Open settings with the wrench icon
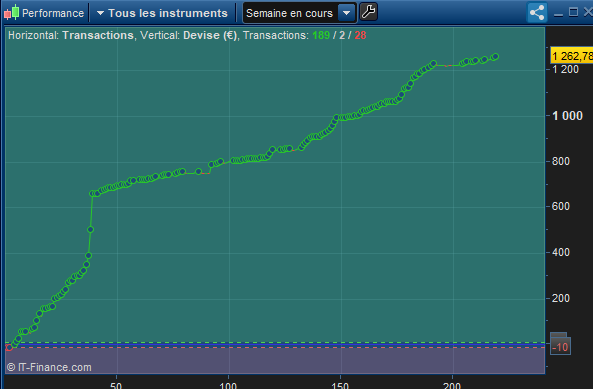Viewport: 593px width, 389px height. click(x=368, y=12)
